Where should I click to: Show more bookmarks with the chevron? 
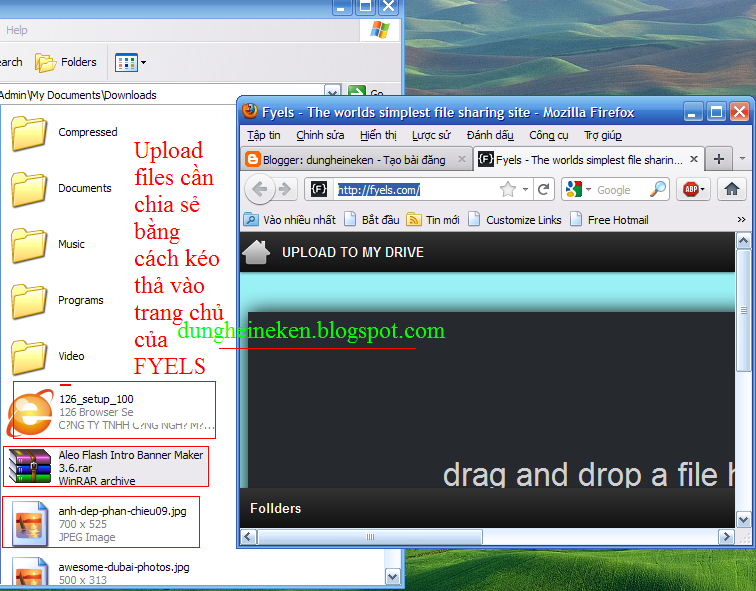[x=741, y=220]
